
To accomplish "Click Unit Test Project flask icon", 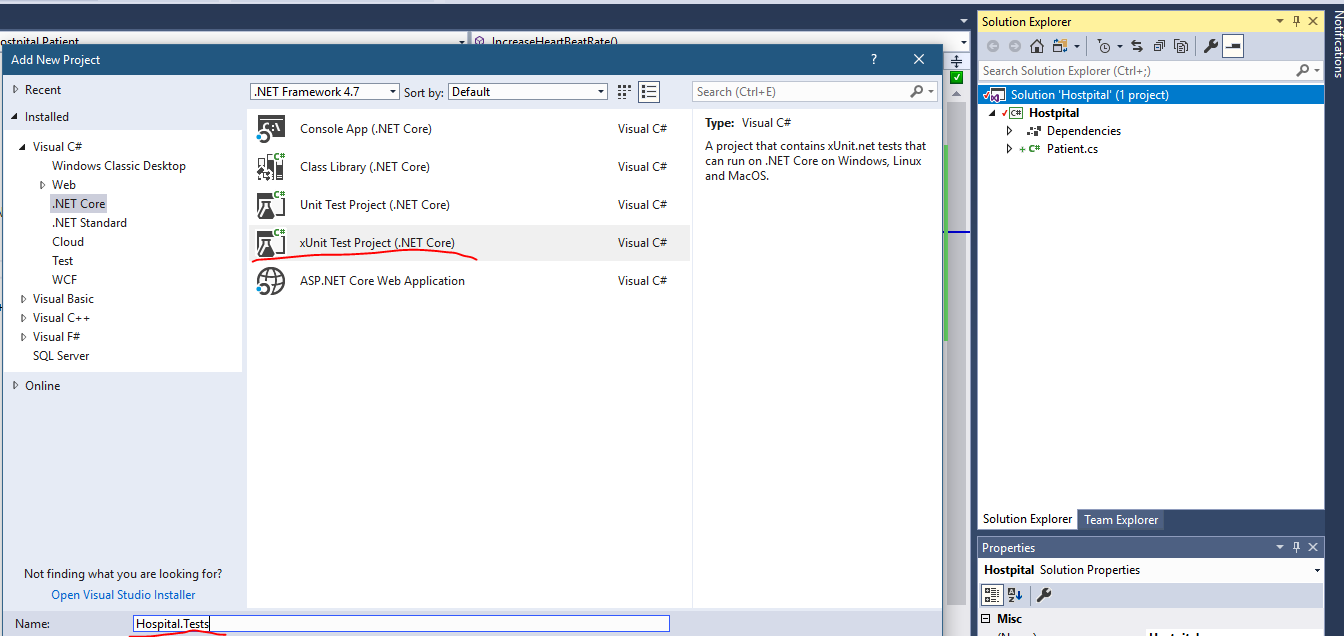I will click(x=271, y=205).
